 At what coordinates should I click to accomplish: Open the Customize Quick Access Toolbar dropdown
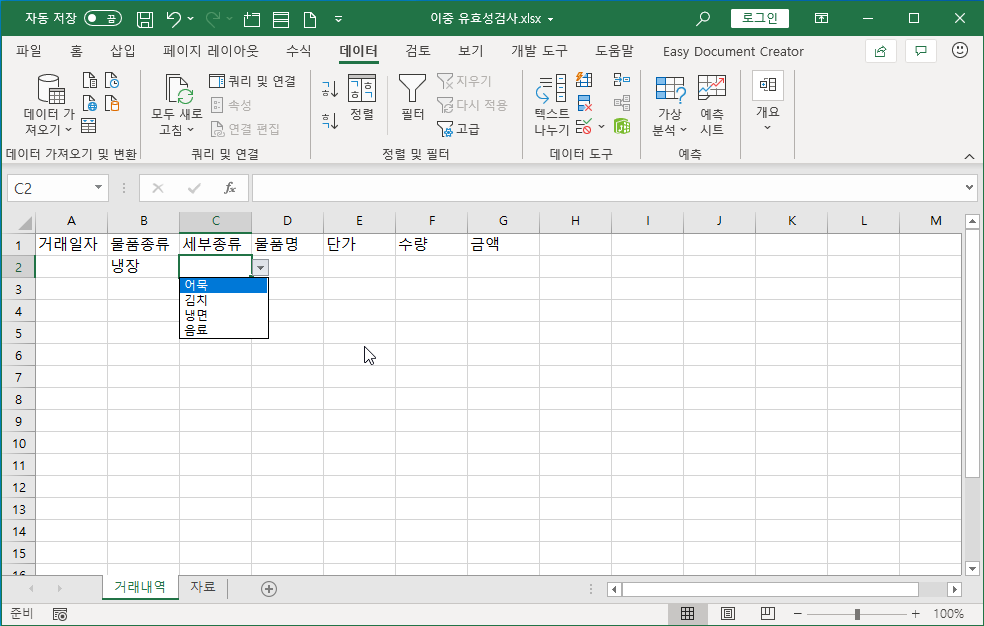click(338, 19)
